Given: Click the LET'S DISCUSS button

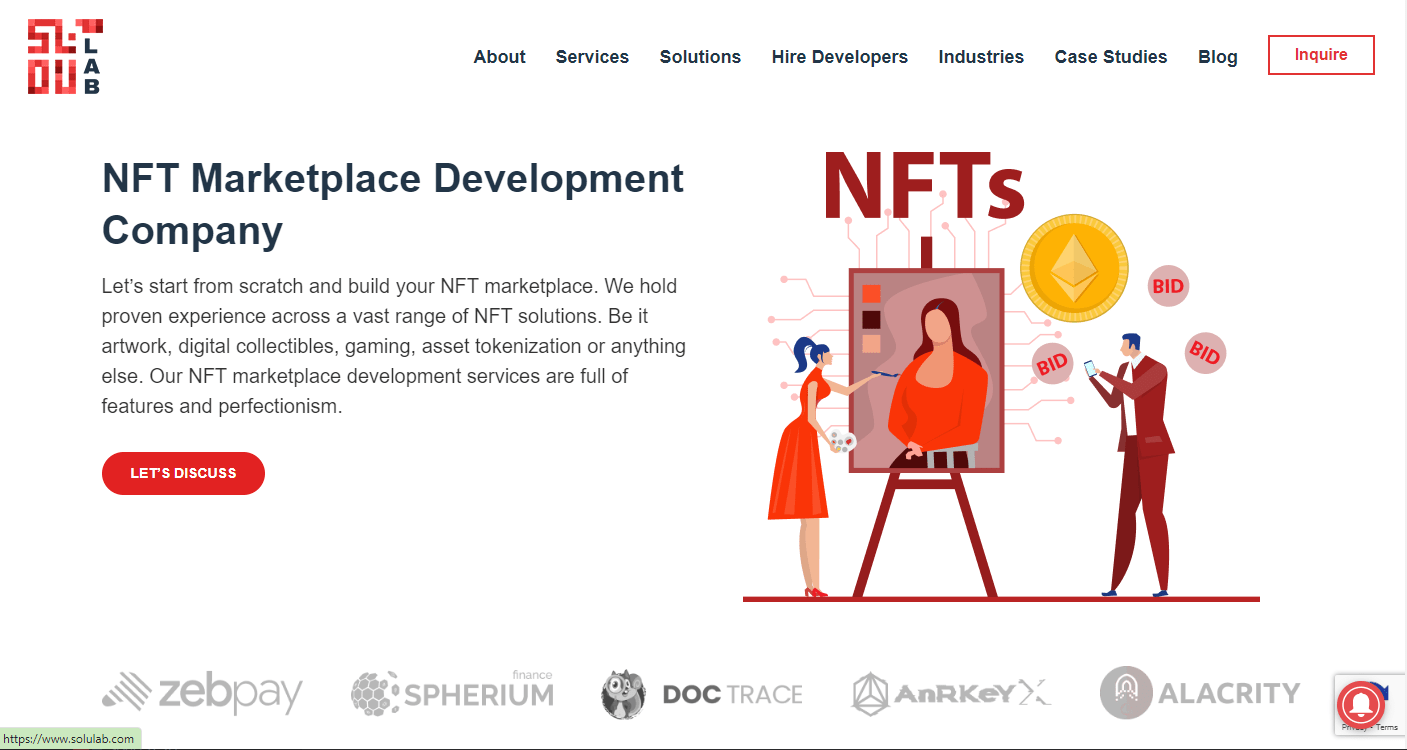Looking at the screenshot, I should pyautogui.click(x=183, y=473).
